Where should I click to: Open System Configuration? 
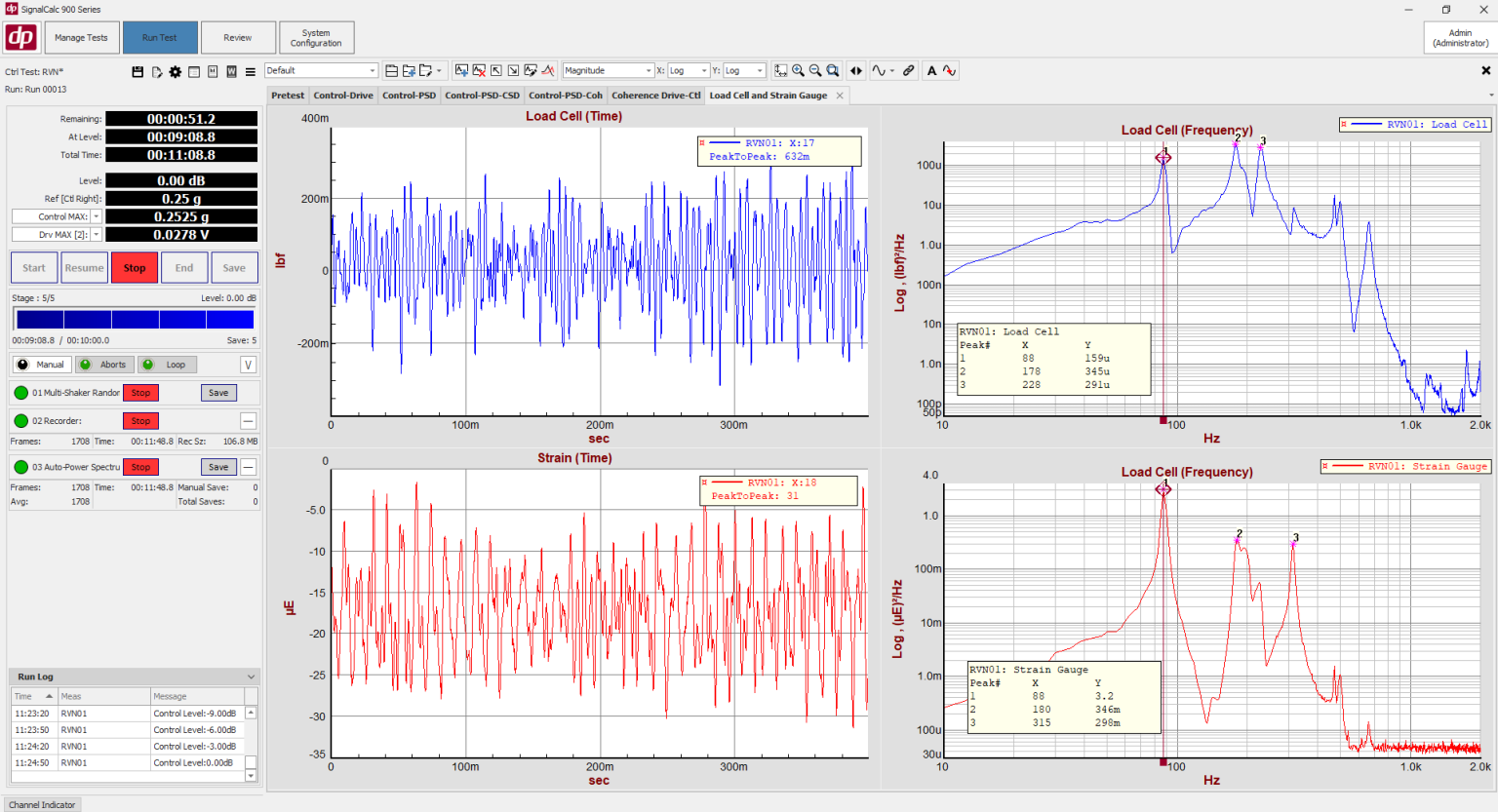pyautogui.click(x=316, y=38)
